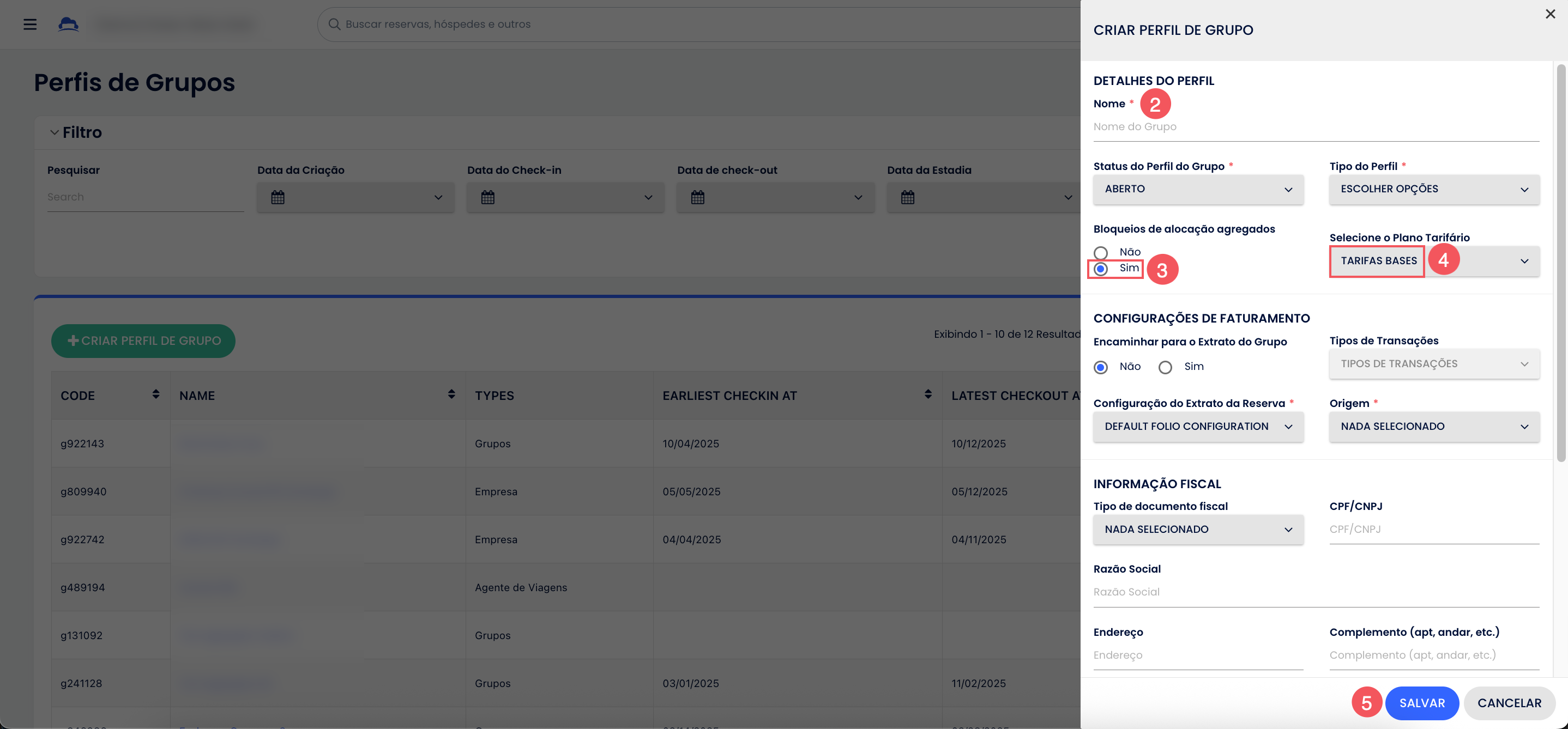Open Data da Estadia calendar icon

[x=908, y=197]
